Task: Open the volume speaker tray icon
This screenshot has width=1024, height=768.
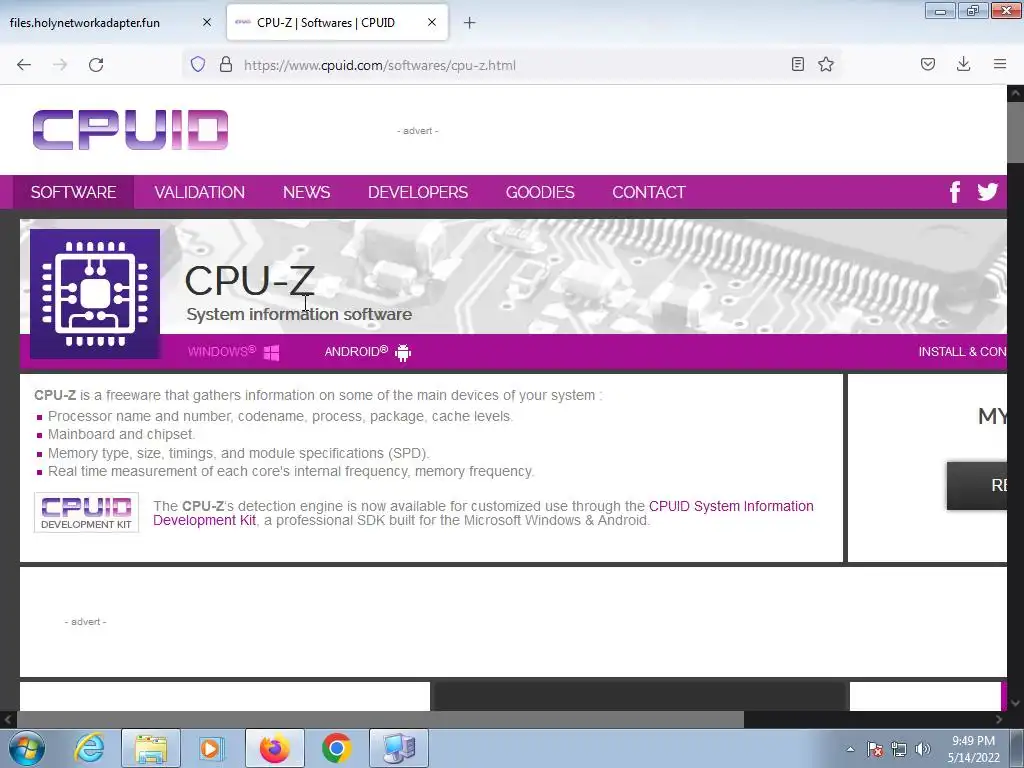Action: (x=923, y=749)
